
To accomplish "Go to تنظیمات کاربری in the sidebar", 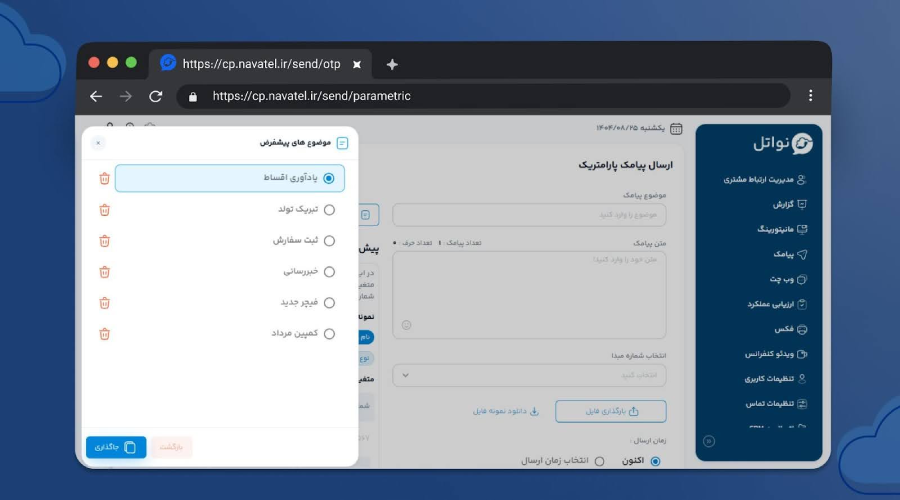I will pos(775,379).
